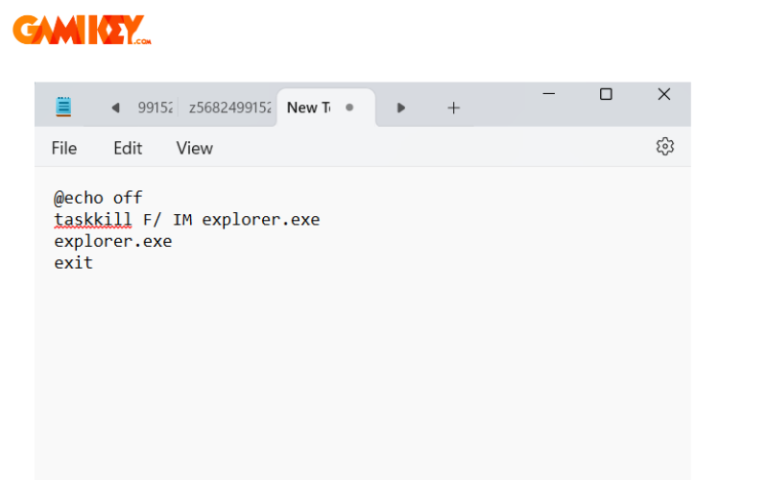Click on the @echo off line

(98, 197)
